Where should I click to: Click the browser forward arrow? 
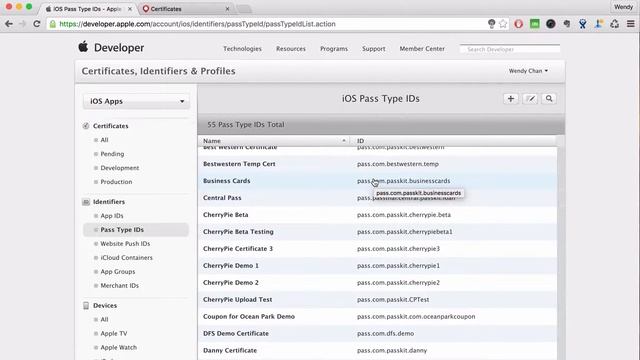pyautogui.click(x=22, y=24)
